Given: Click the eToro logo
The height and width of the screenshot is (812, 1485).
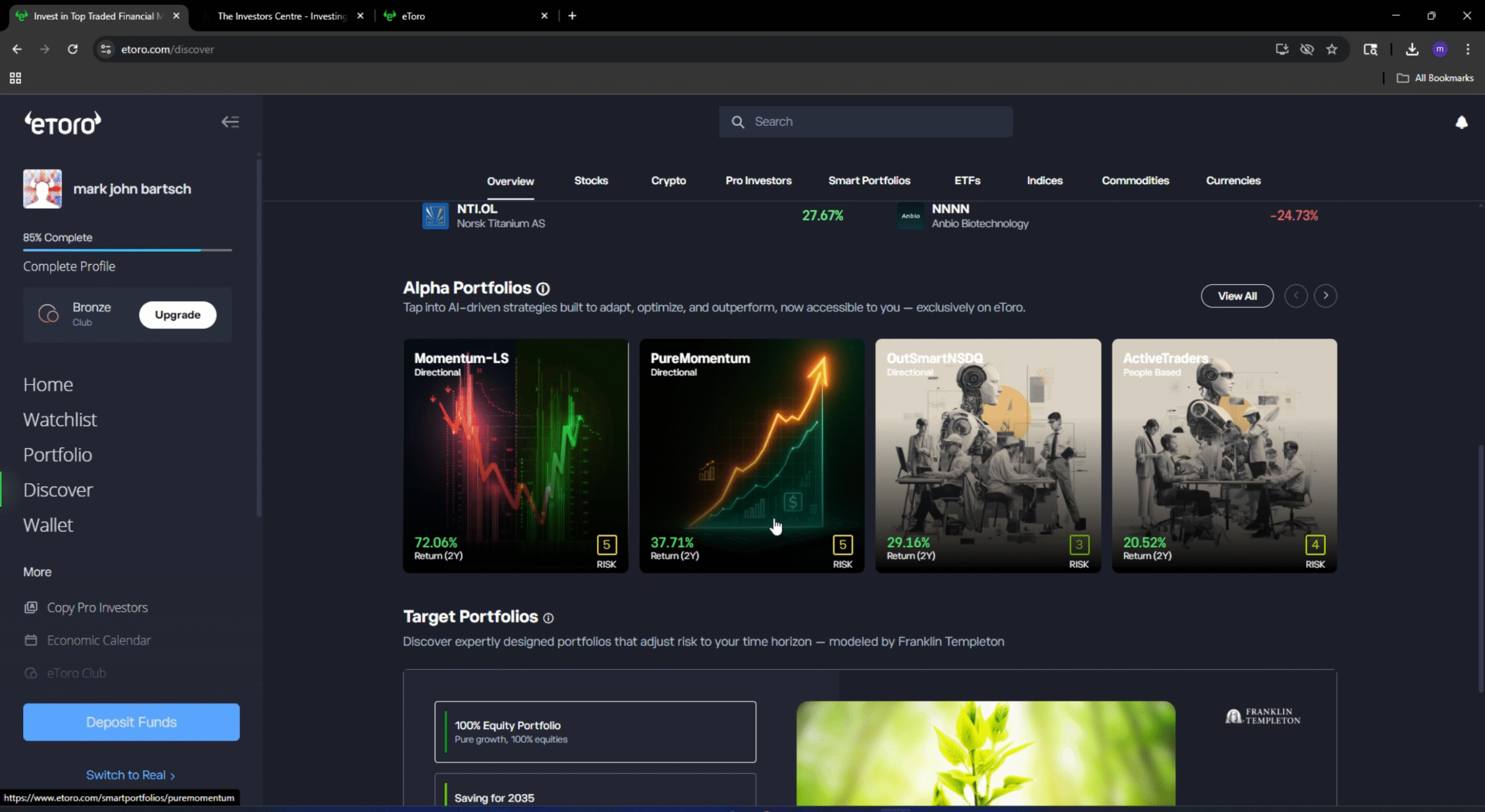Looking at the screenshot, I should point(63,123).
